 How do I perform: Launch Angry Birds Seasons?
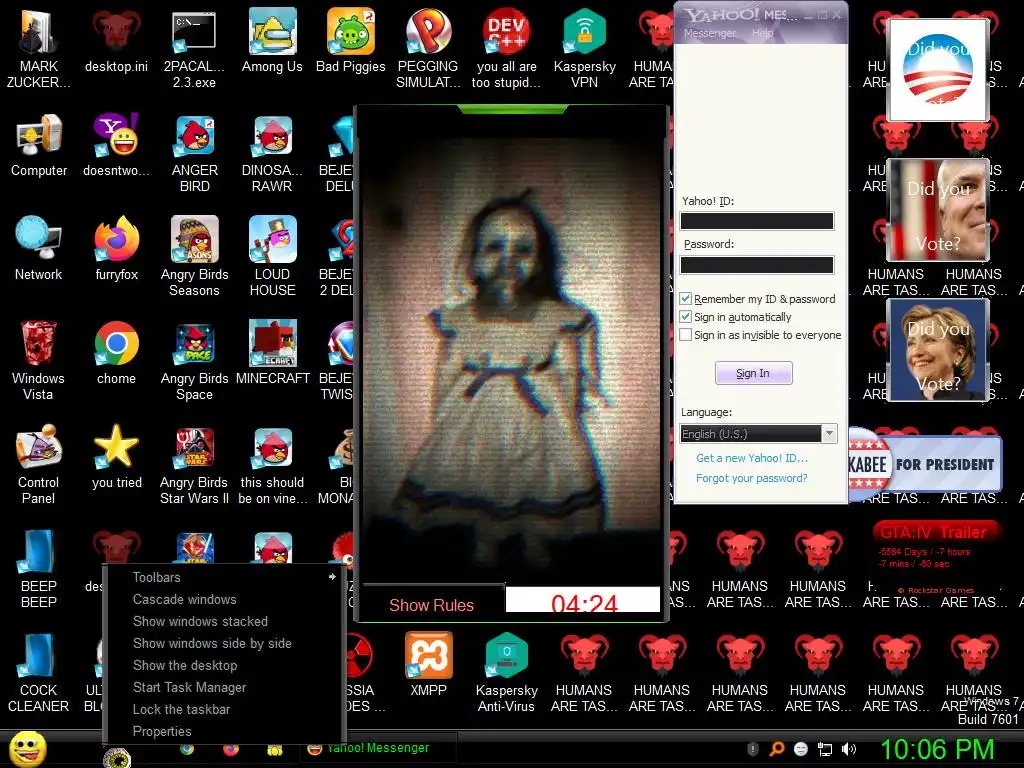tap(194, 257)
